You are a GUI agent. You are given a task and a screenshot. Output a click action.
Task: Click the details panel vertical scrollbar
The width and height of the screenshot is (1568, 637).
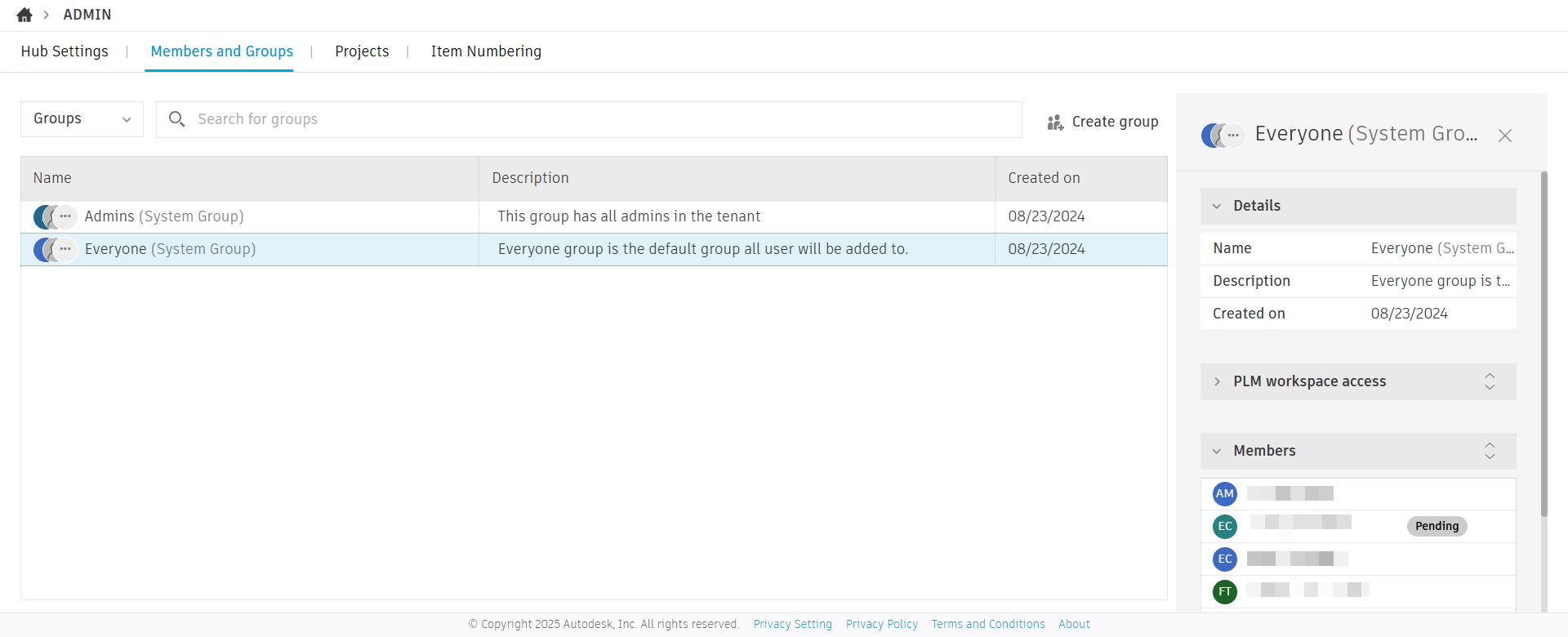tap(1543, 343)
